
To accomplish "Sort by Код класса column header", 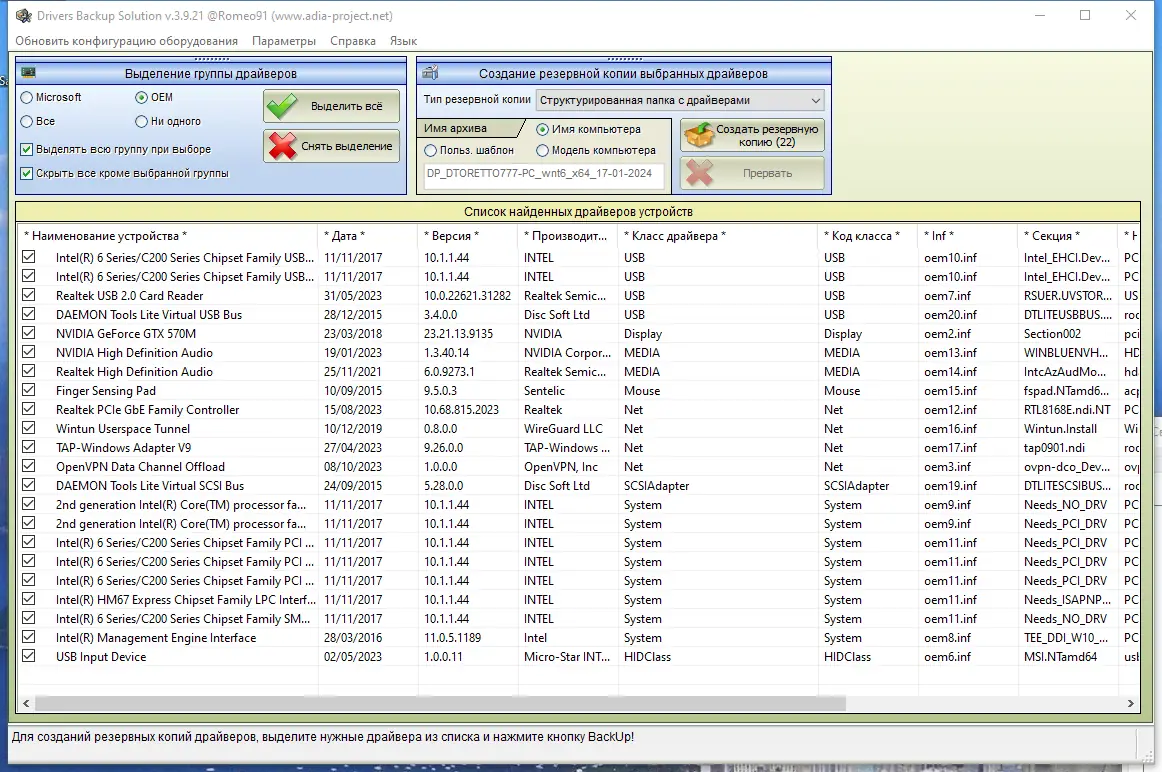I will (x=869, y=236).
